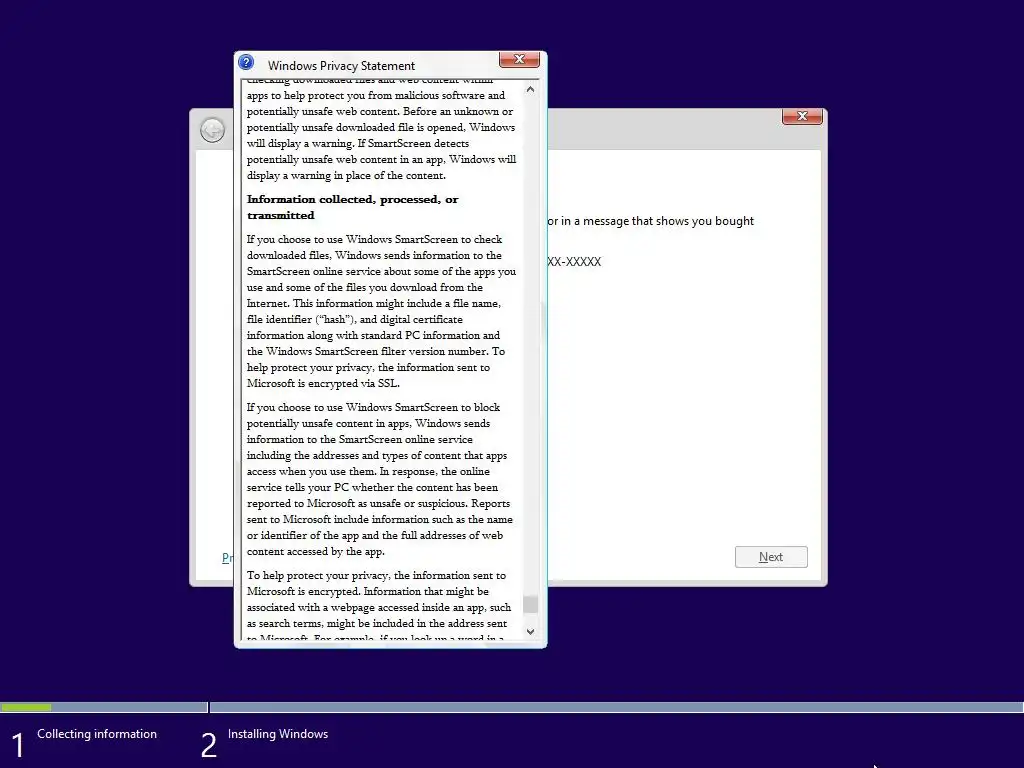The height and width of the screenshot is (768, 1024).
Task: Click the text 'or in a message that shows you bought'
Action: [x=650, y=221]
